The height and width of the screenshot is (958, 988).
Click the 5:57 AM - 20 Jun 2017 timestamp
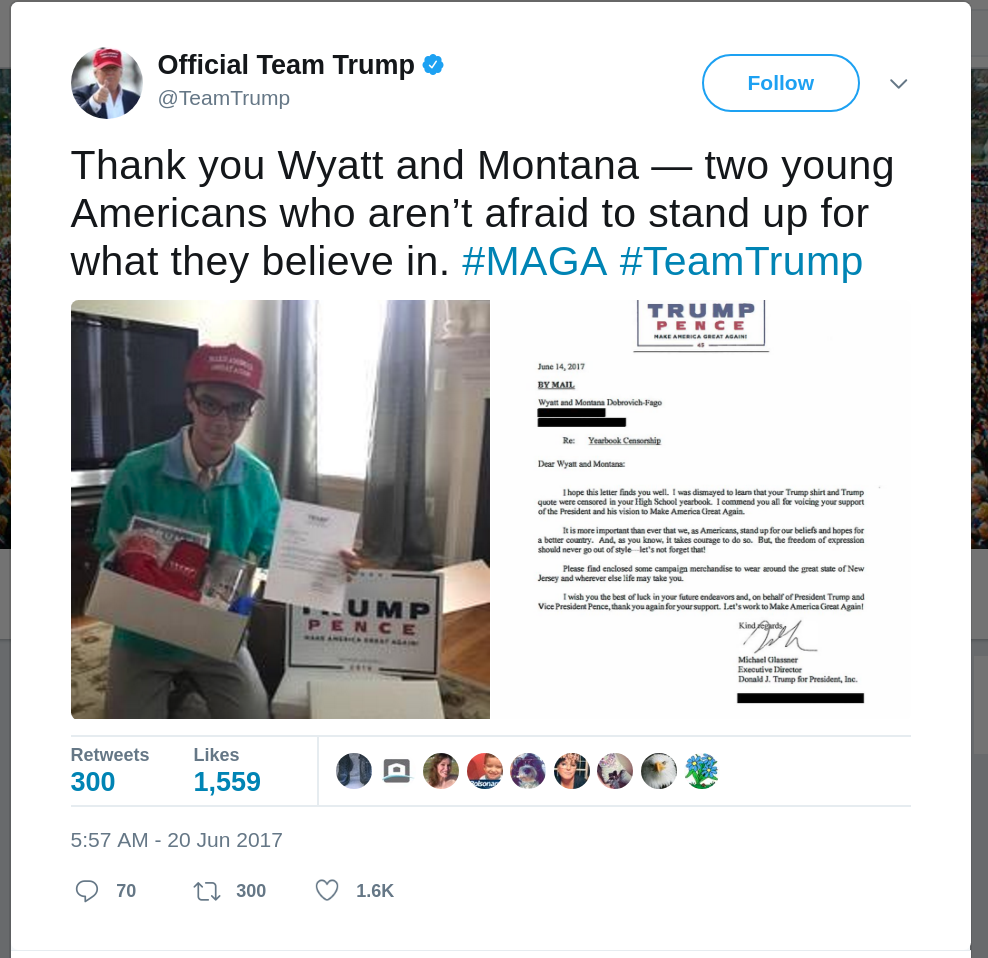[x=176, y=840]
